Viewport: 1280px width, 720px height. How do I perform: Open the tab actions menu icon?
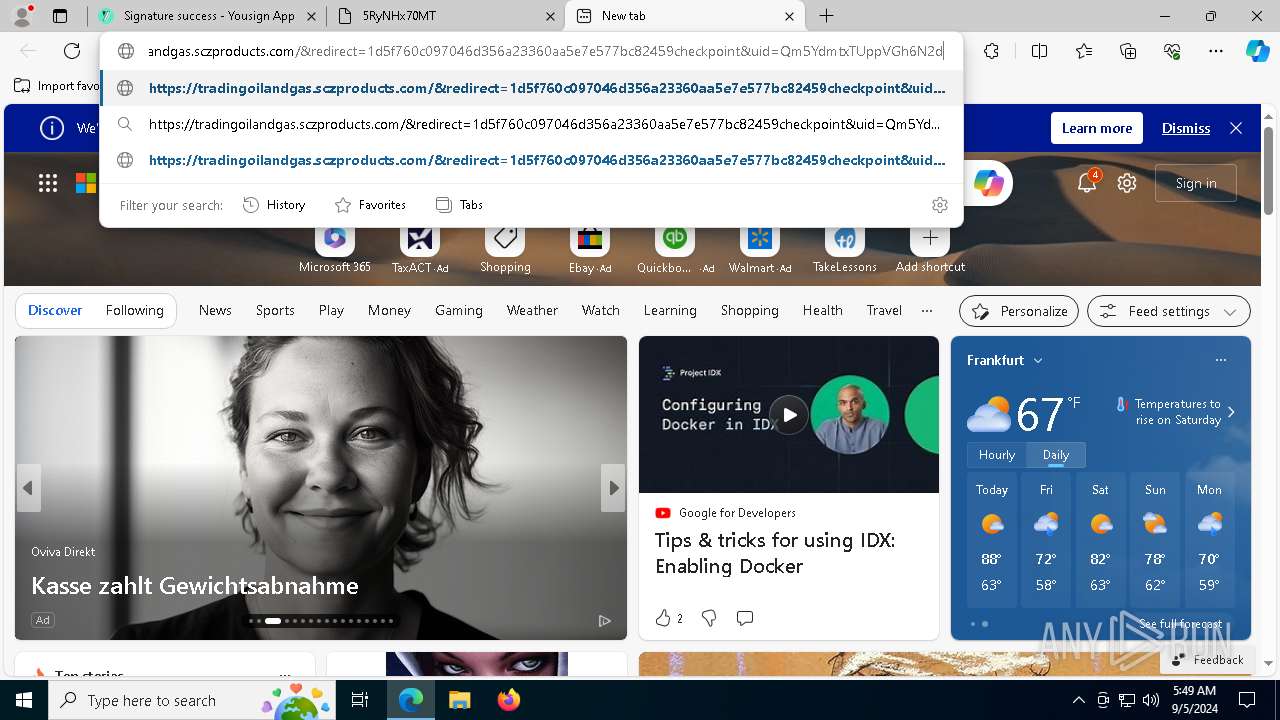click(60, 16)
